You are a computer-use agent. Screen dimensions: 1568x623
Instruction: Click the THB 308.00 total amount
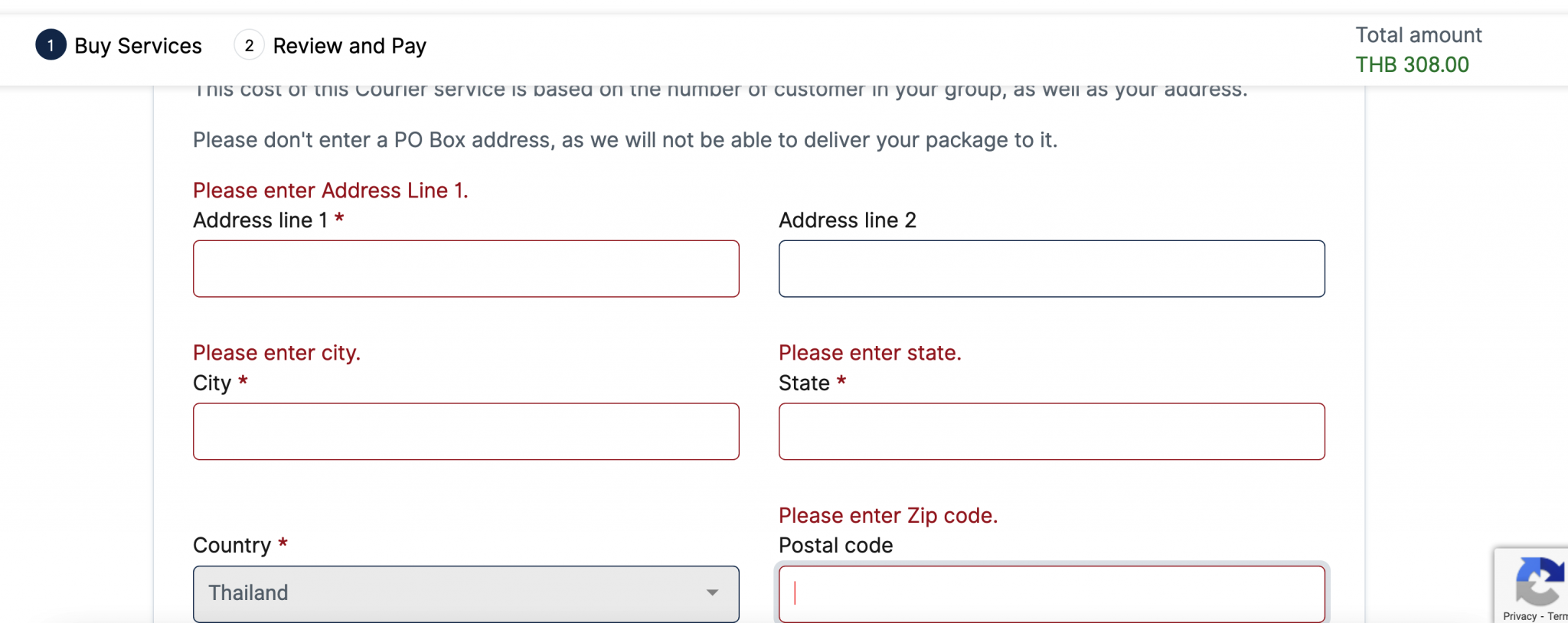tap(1412, 65)
